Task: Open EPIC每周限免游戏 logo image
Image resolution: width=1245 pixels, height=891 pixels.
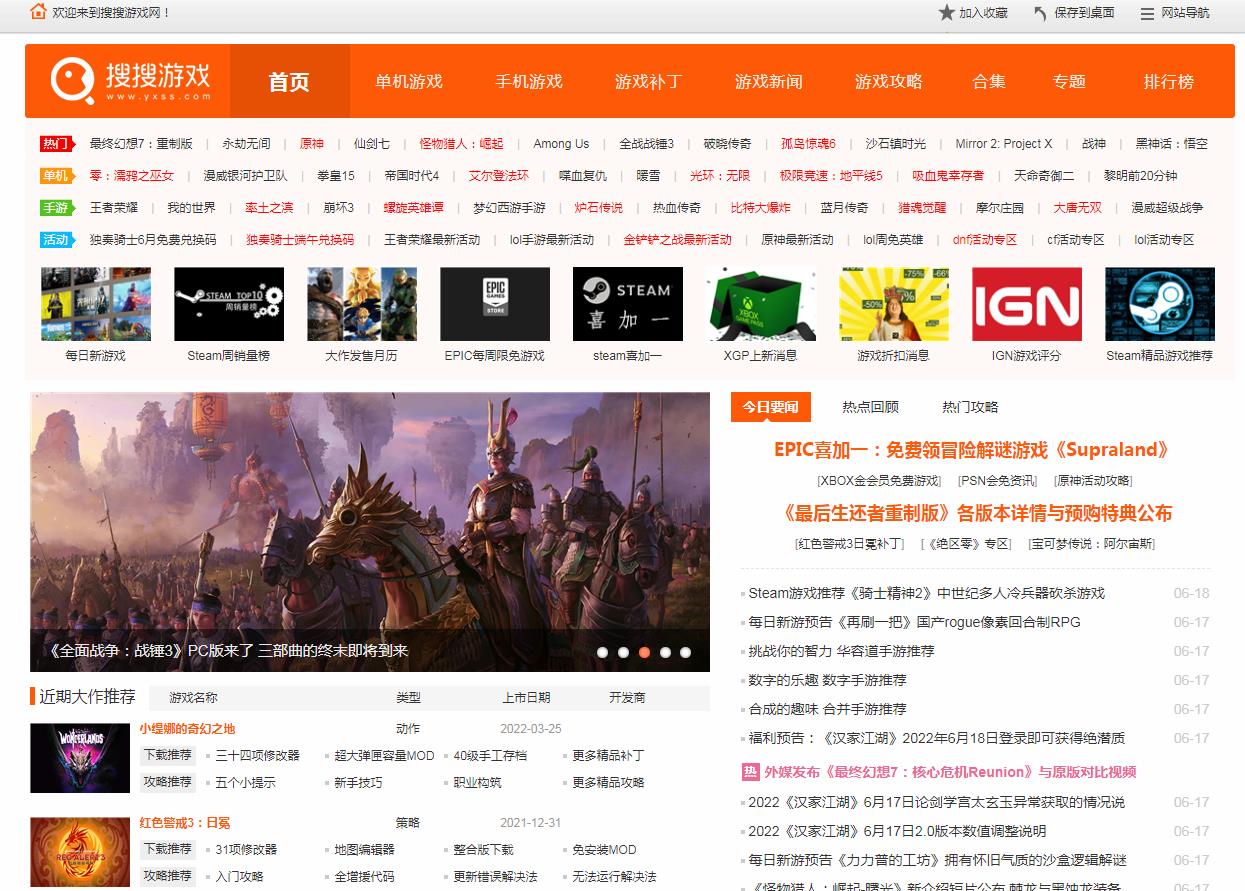Action: click(x=495, y=304)
